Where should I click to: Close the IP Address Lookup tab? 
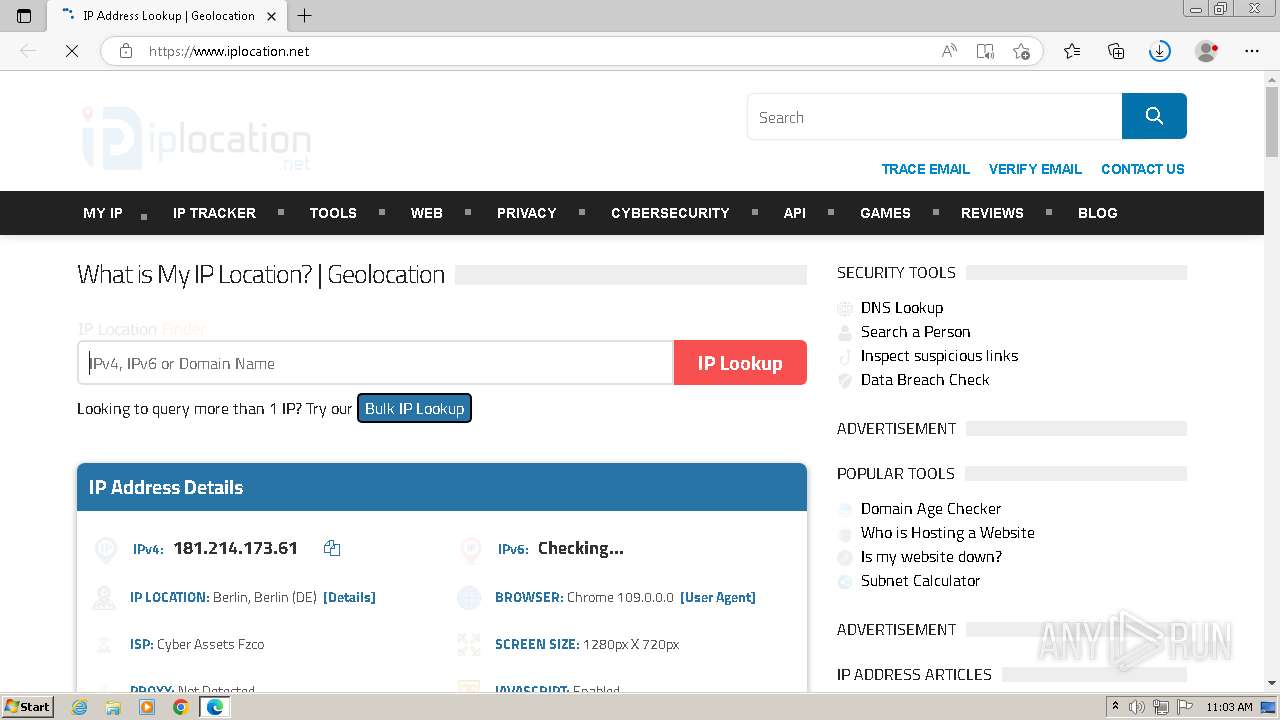[x=271, y=16]
